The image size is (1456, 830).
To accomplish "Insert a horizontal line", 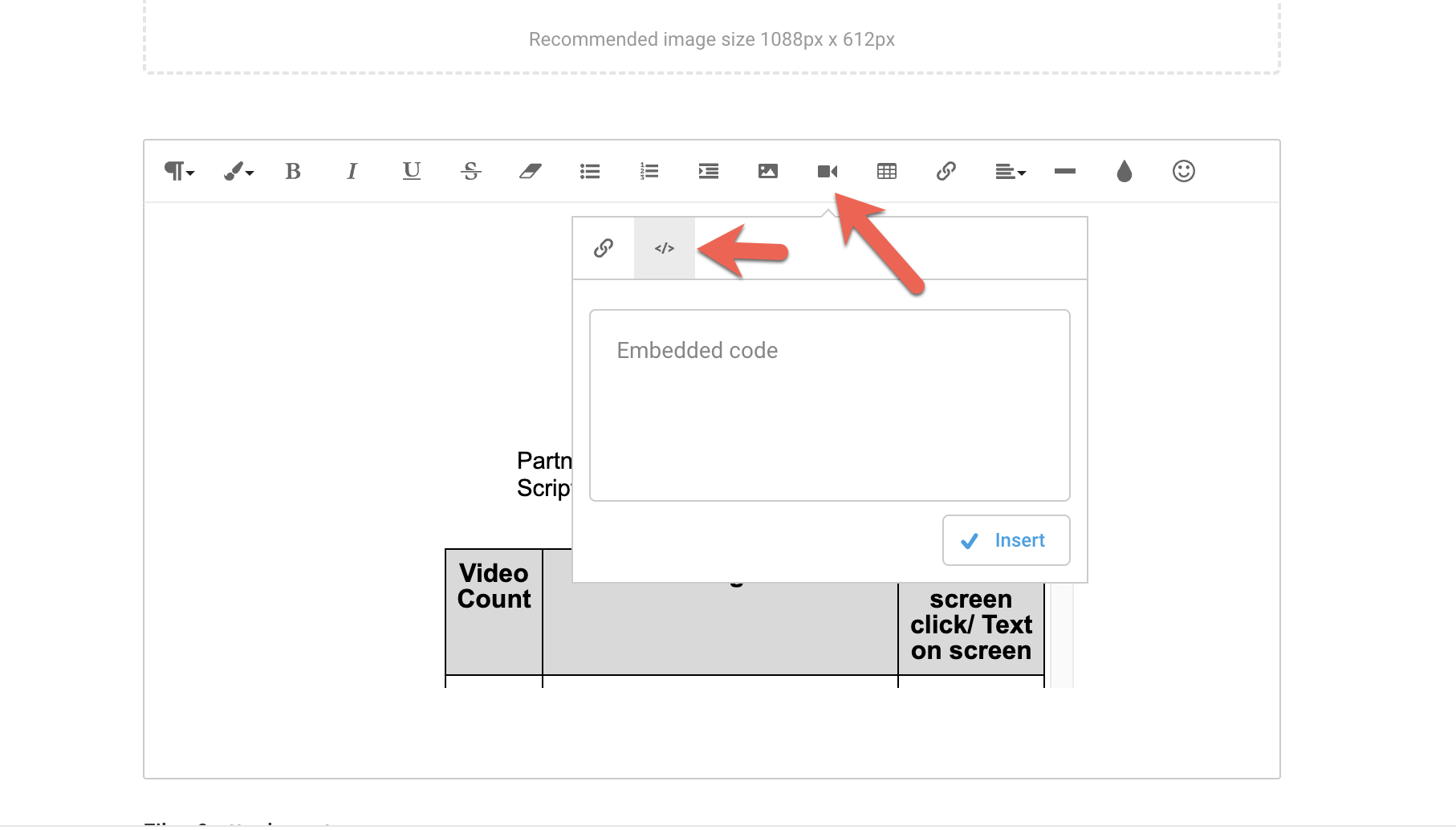I will point(1065,171).
